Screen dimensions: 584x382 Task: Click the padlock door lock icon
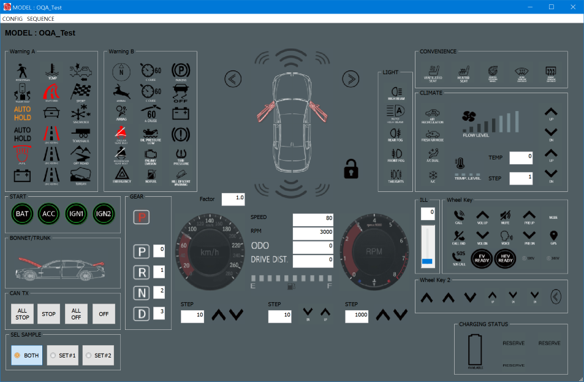pyautogui.click(x=351, y=169)
